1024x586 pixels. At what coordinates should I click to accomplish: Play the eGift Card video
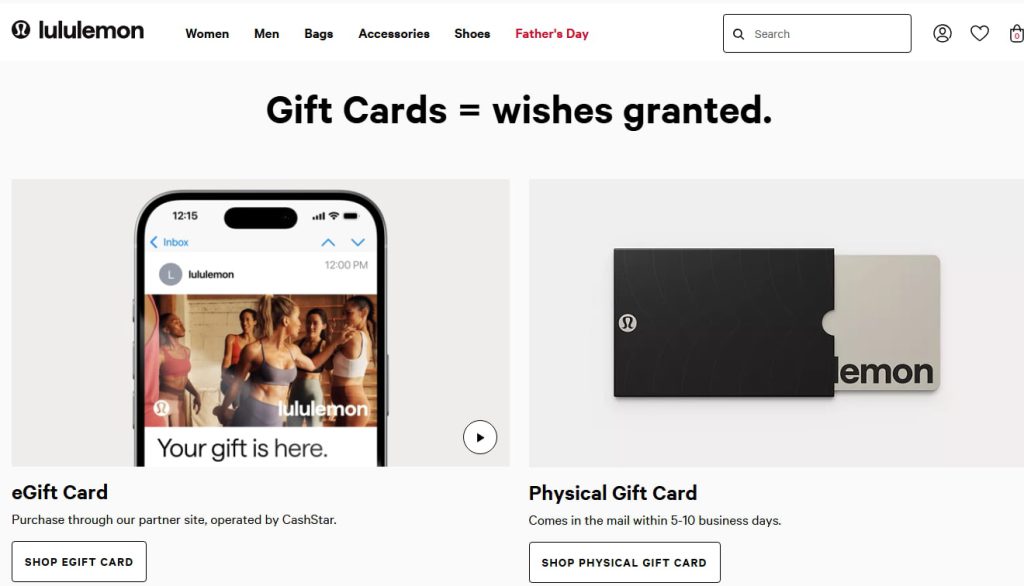480,437
